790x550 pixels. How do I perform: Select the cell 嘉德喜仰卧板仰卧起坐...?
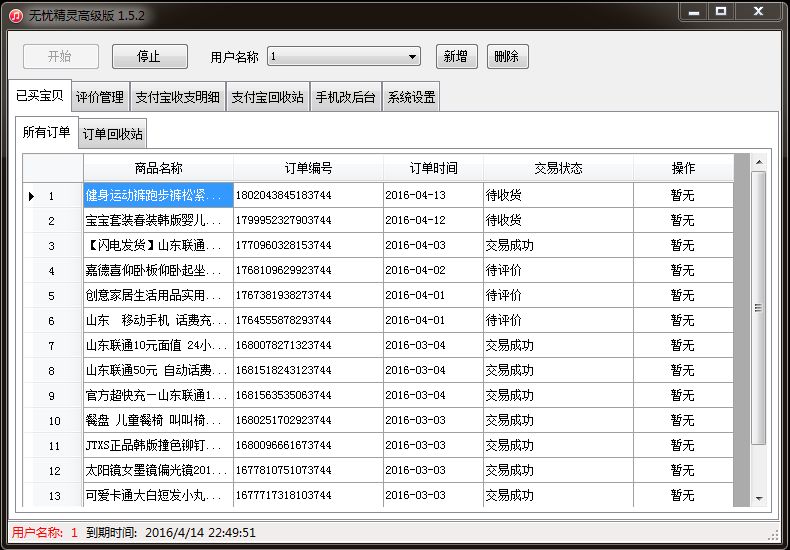pos(158,270)
